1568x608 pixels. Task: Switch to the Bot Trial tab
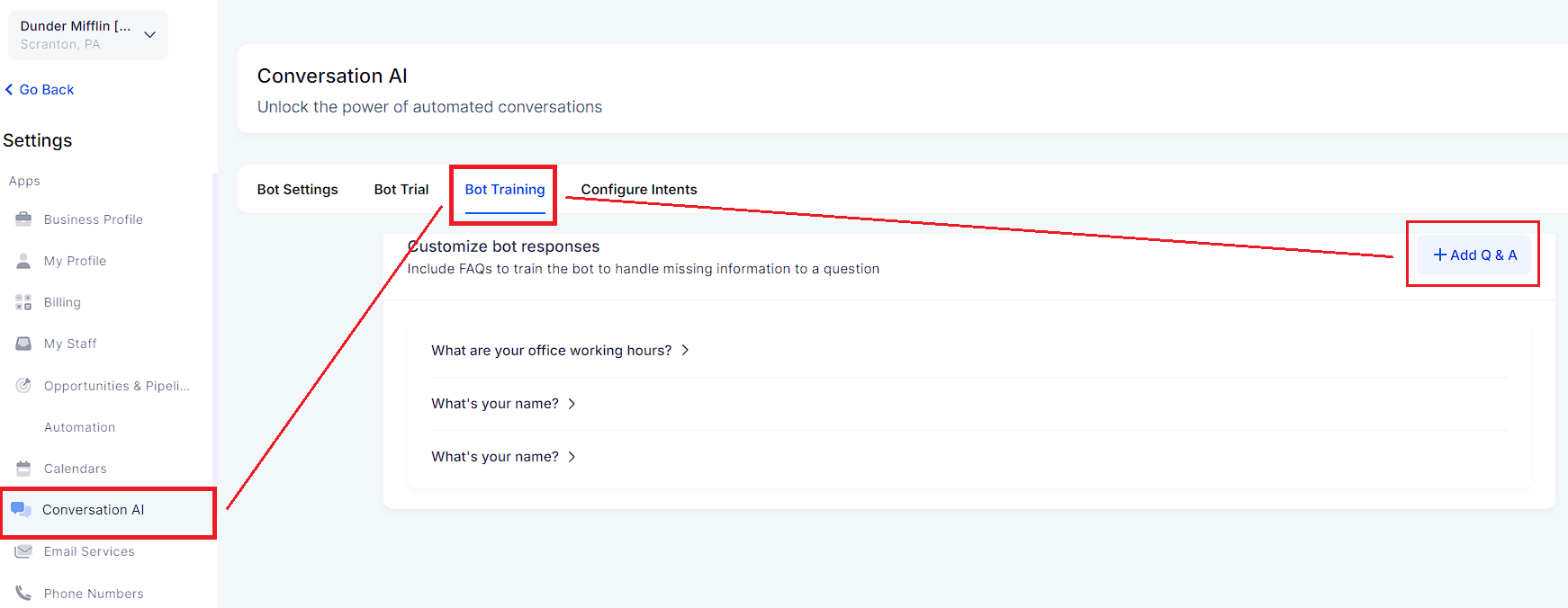(401, 190)
